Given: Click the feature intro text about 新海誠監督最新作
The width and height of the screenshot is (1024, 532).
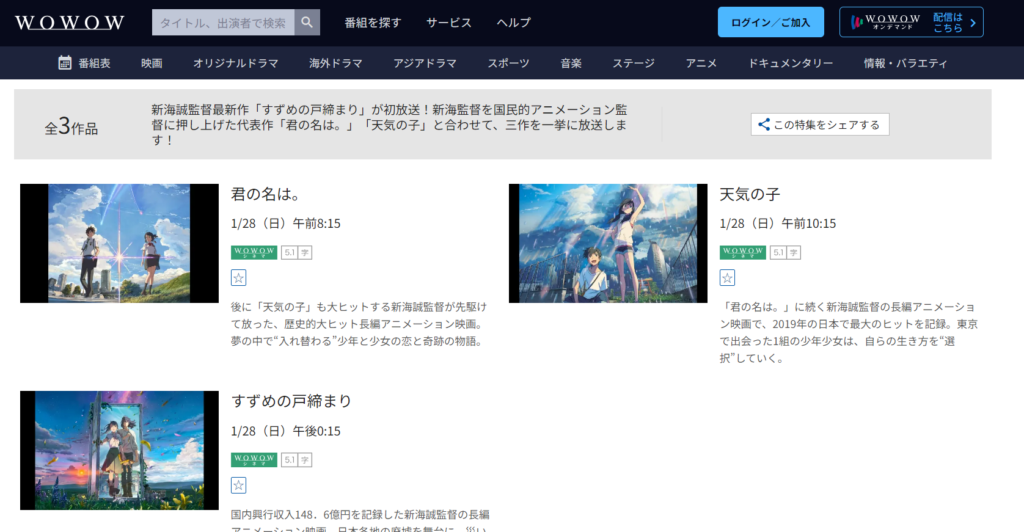Looking at the screenshot, I should click(x=389, y=125).
